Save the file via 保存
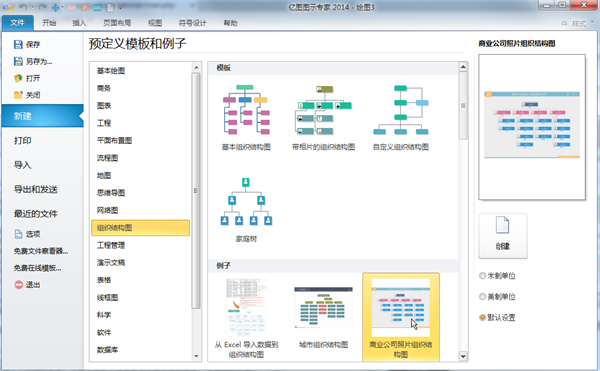Screen dimensions: 600x371 (x=27, y=44)
